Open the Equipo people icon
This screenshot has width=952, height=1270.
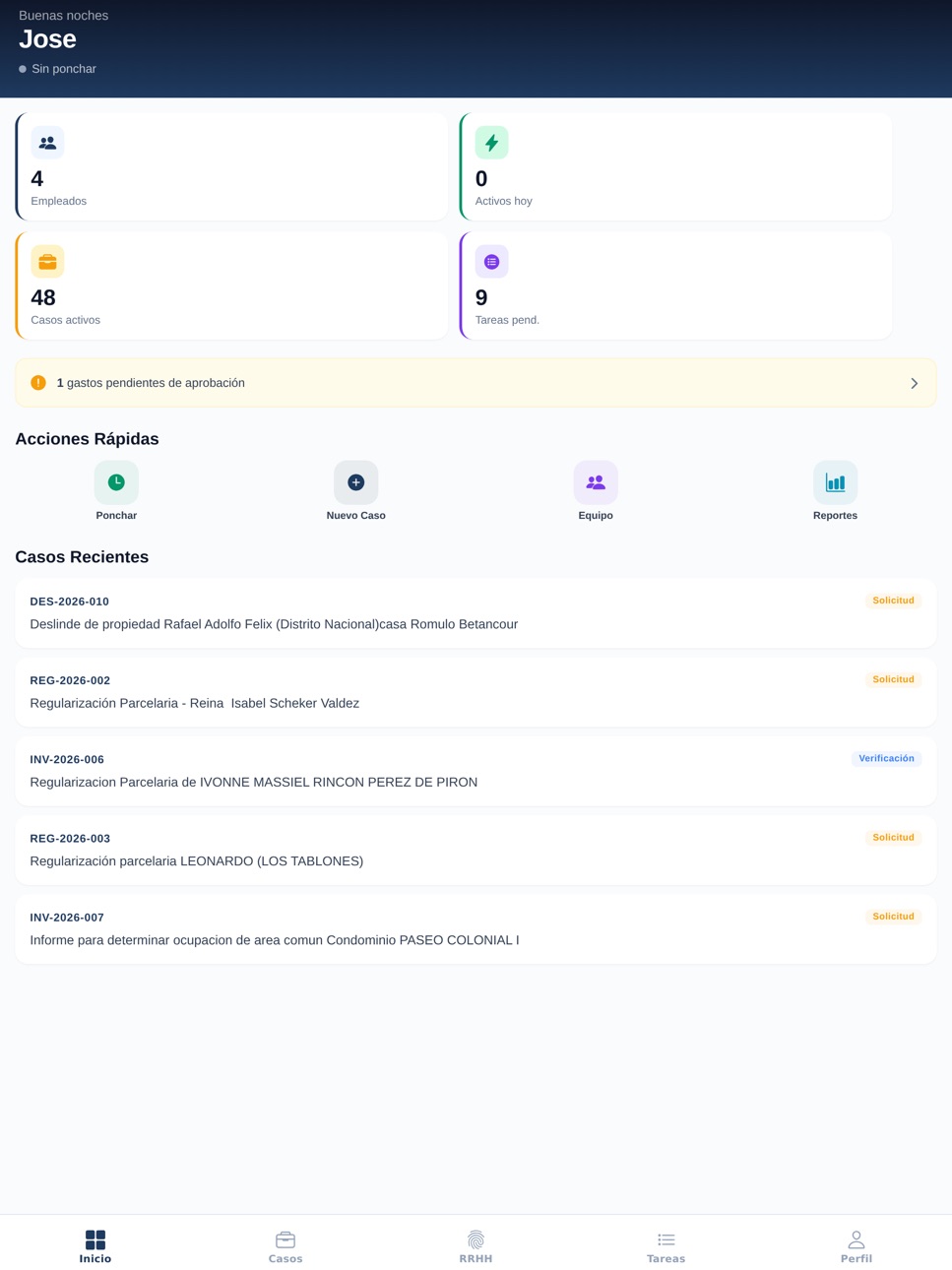(x=596, y=482)
